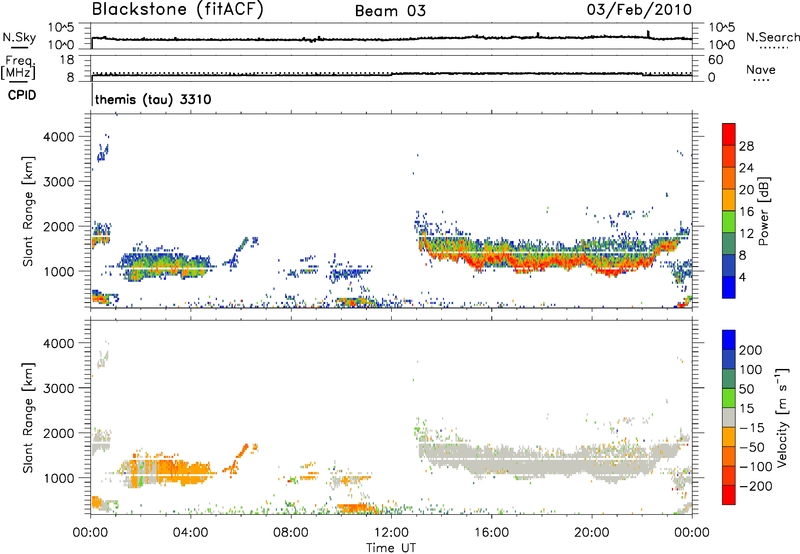The height and width of the screenshot is (554, 800).
Task: Click the Nave legend label
Action: pyautogui.click(x=761, y=69)
